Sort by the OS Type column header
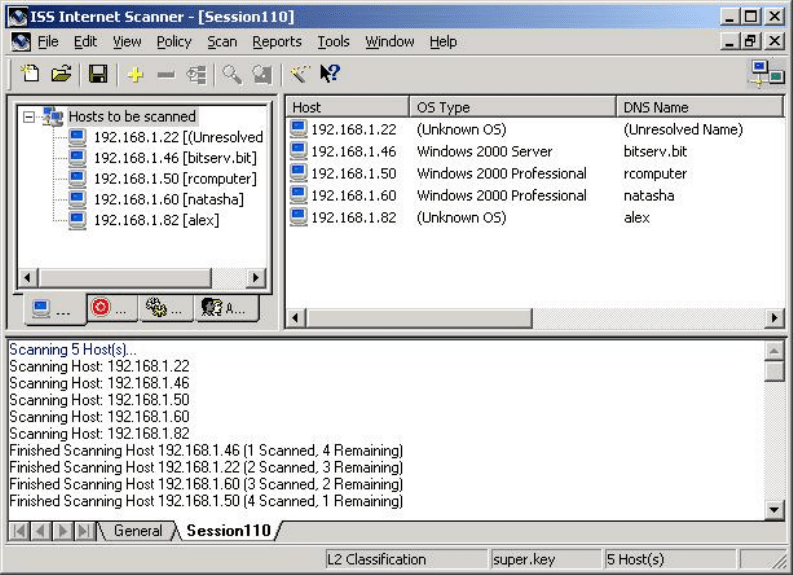This screenshot has width=793, height=575. (513, 107)
